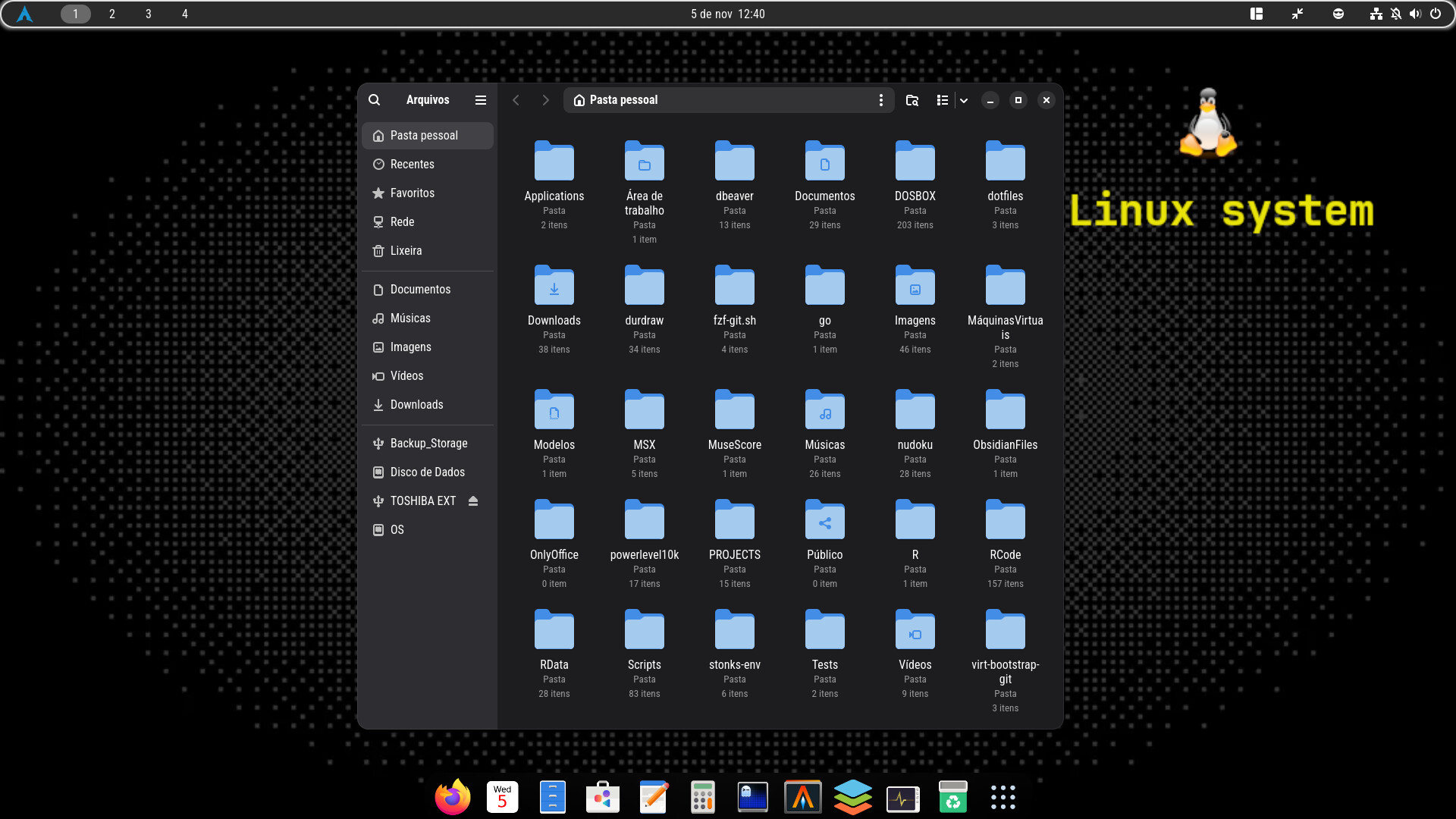Open Backup_Storage drive in sidebar

428,444
